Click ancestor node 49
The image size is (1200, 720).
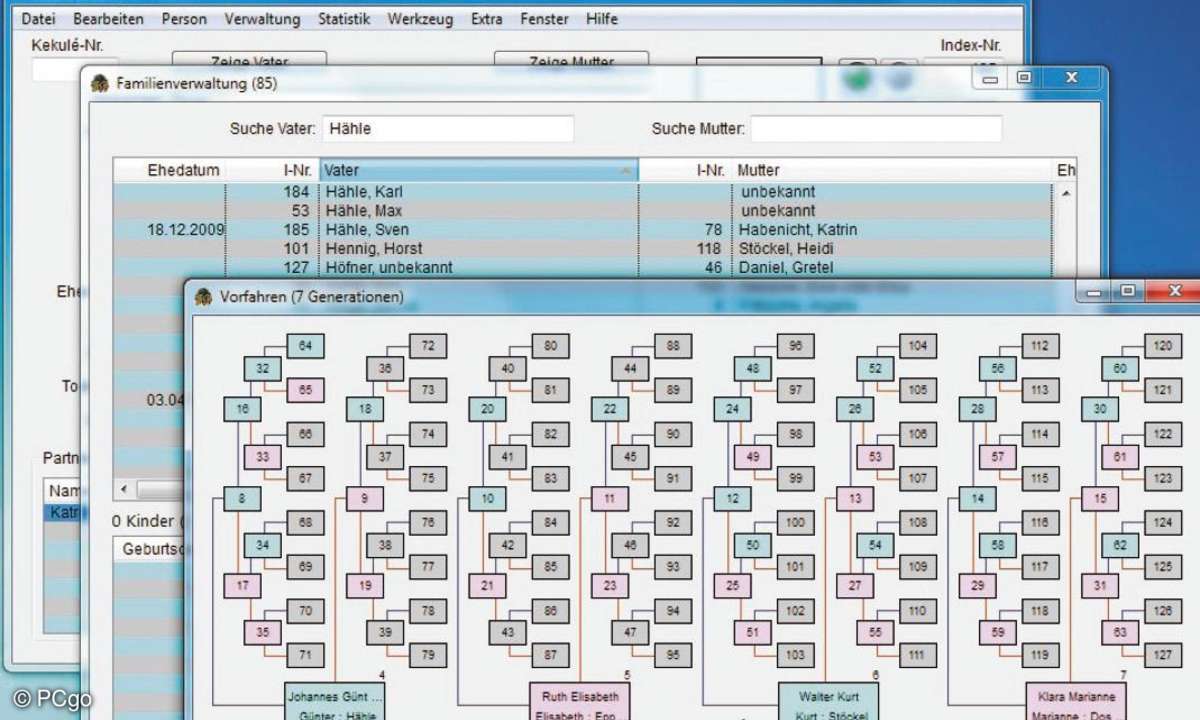coord(752,457)
